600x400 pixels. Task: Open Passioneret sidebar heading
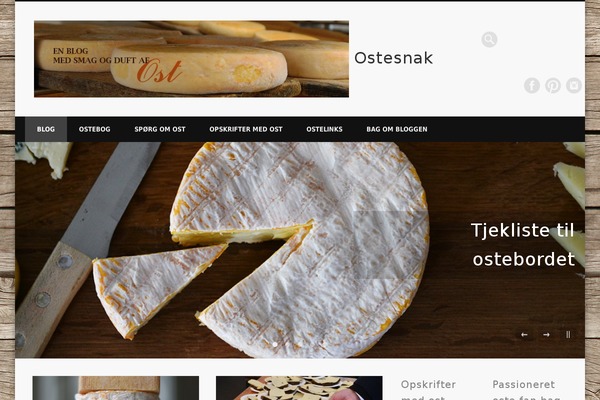click(x=523, y=384)
